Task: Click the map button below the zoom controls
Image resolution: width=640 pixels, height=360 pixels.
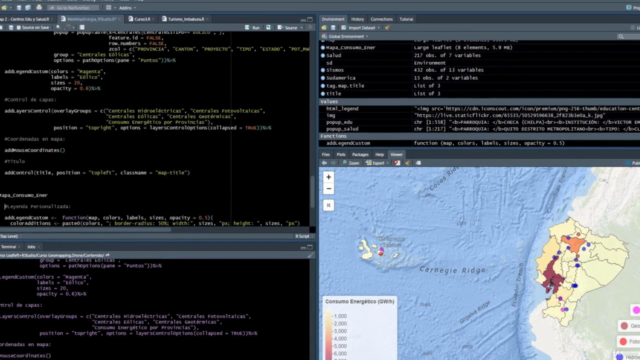Action: [x=329, y=205]
